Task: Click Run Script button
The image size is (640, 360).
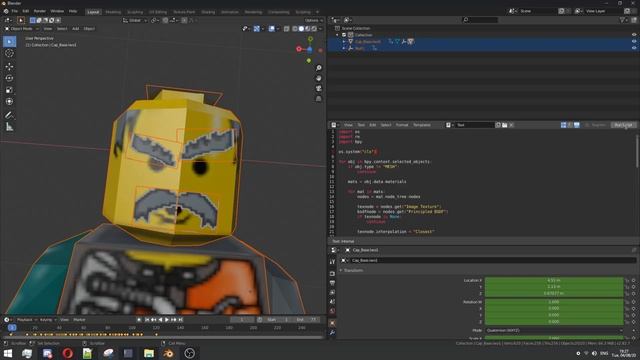Action: [623, 125]
